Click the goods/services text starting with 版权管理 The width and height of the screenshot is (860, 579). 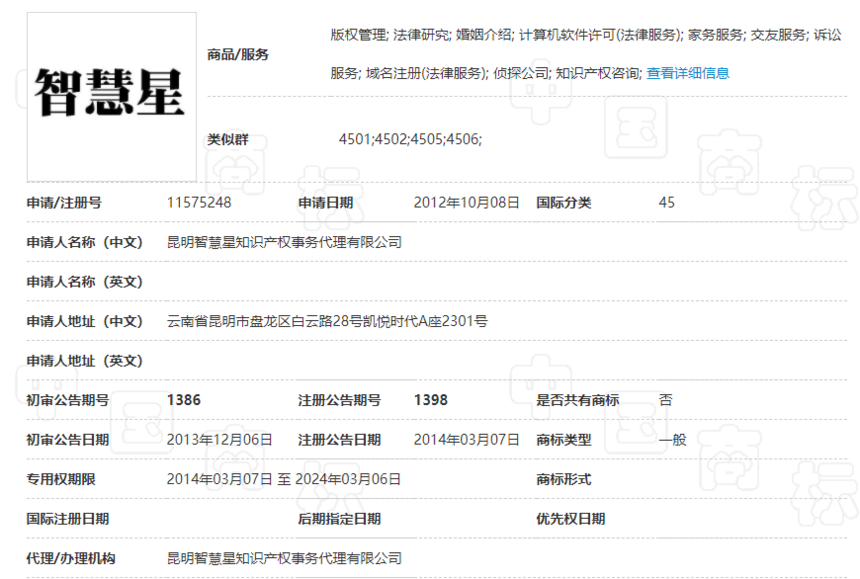[586, 54]
